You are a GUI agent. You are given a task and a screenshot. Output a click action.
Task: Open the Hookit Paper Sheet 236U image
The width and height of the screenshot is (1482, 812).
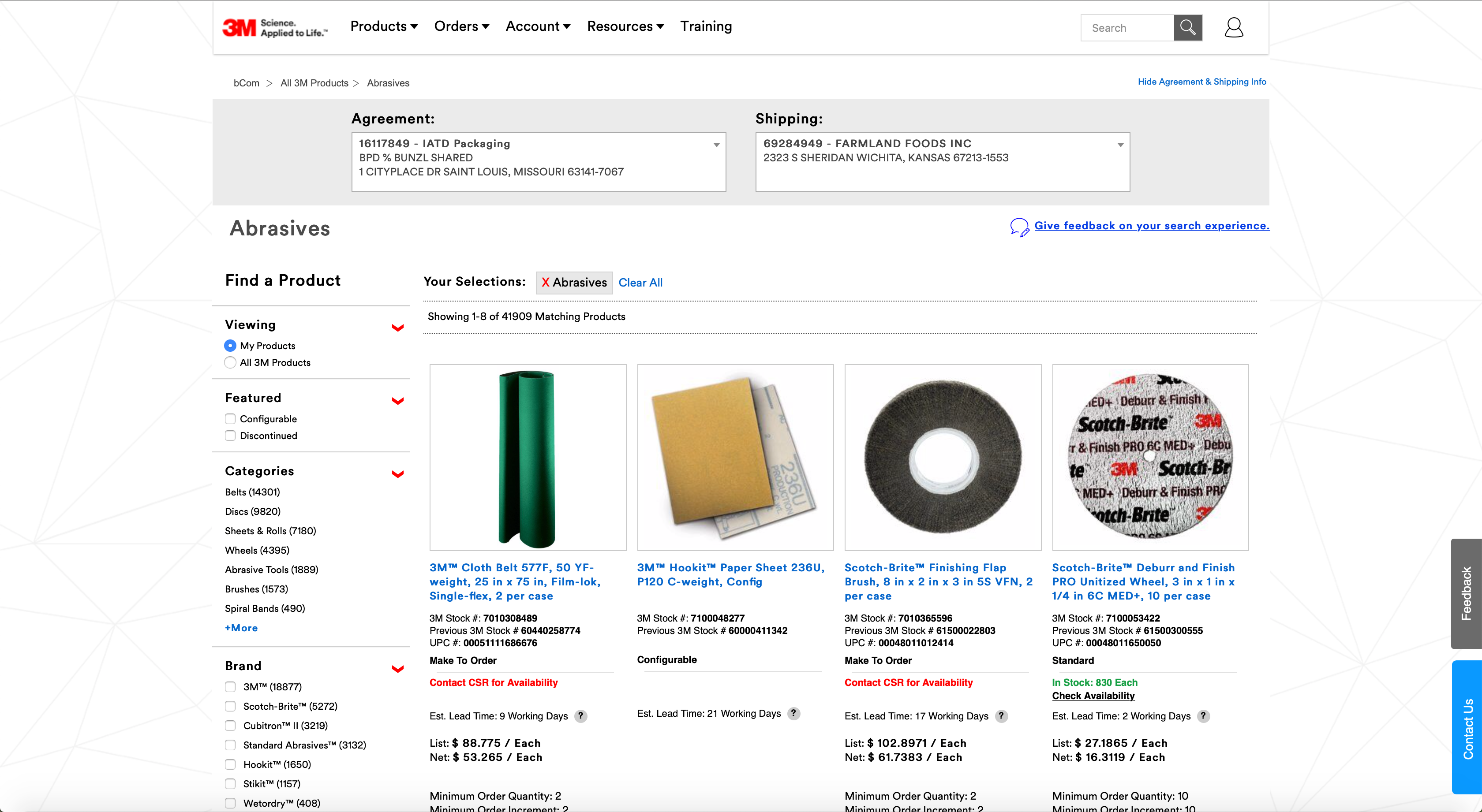click(x=735, y=457)
